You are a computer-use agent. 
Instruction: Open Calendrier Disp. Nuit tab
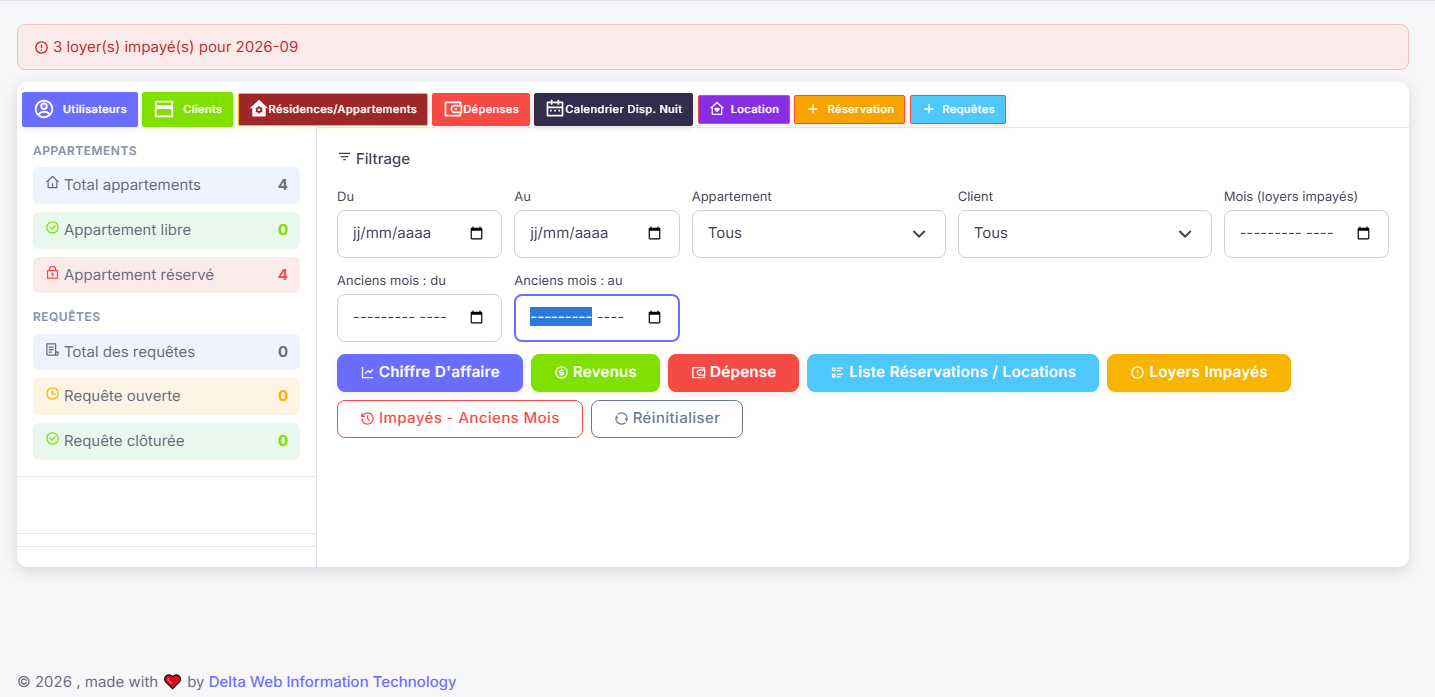click(x=613, y=109)
